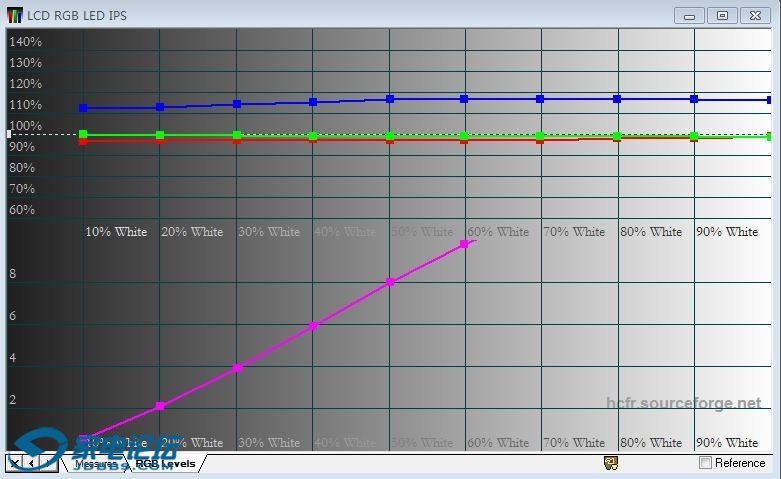This screenshot has height=479, width=781.
Task: Click blue curve point at 90% White
Action: [694, 99]
